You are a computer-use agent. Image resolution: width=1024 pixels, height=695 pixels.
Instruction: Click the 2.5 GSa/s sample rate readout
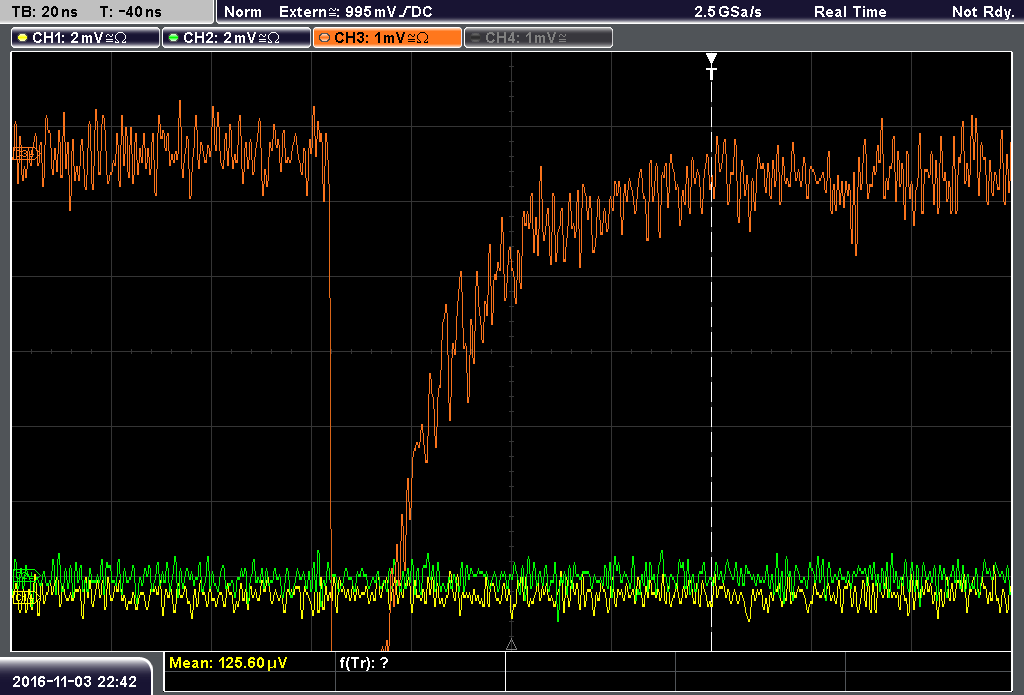click(x=728, y=12)
